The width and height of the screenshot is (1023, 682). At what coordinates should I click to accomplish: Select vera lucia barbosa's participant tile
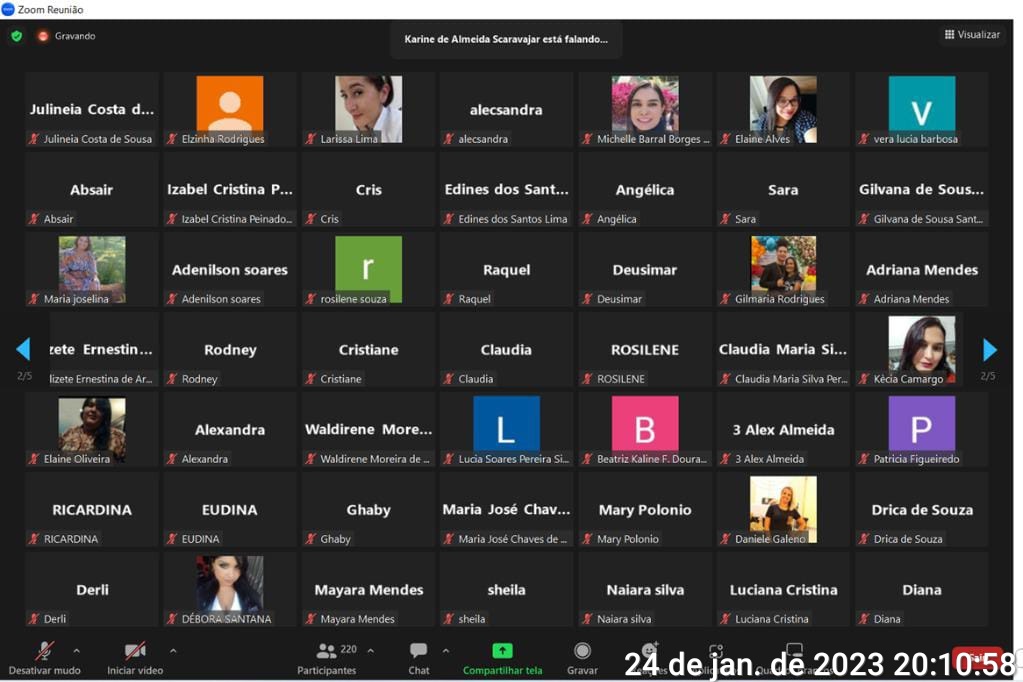pyautogui.click(x=921, y=108)
